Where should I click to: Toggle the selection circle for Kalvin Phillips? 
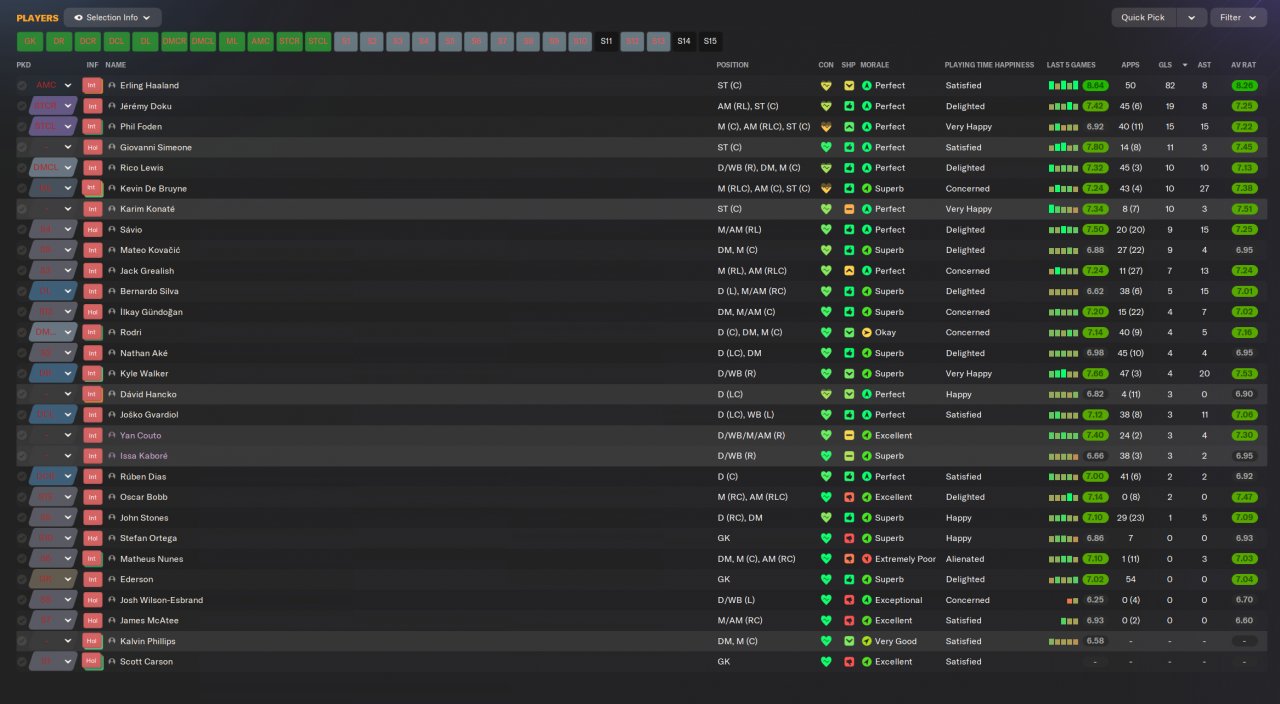pyautogui.click(x=22, y=641)
